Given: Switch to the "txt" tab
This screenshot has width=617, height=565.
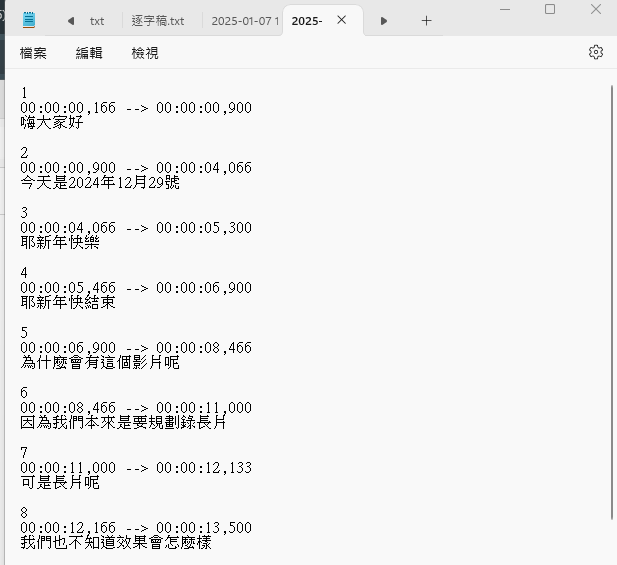Looking at the screenshot, I should pyautogui.click(x=97, y=21).
